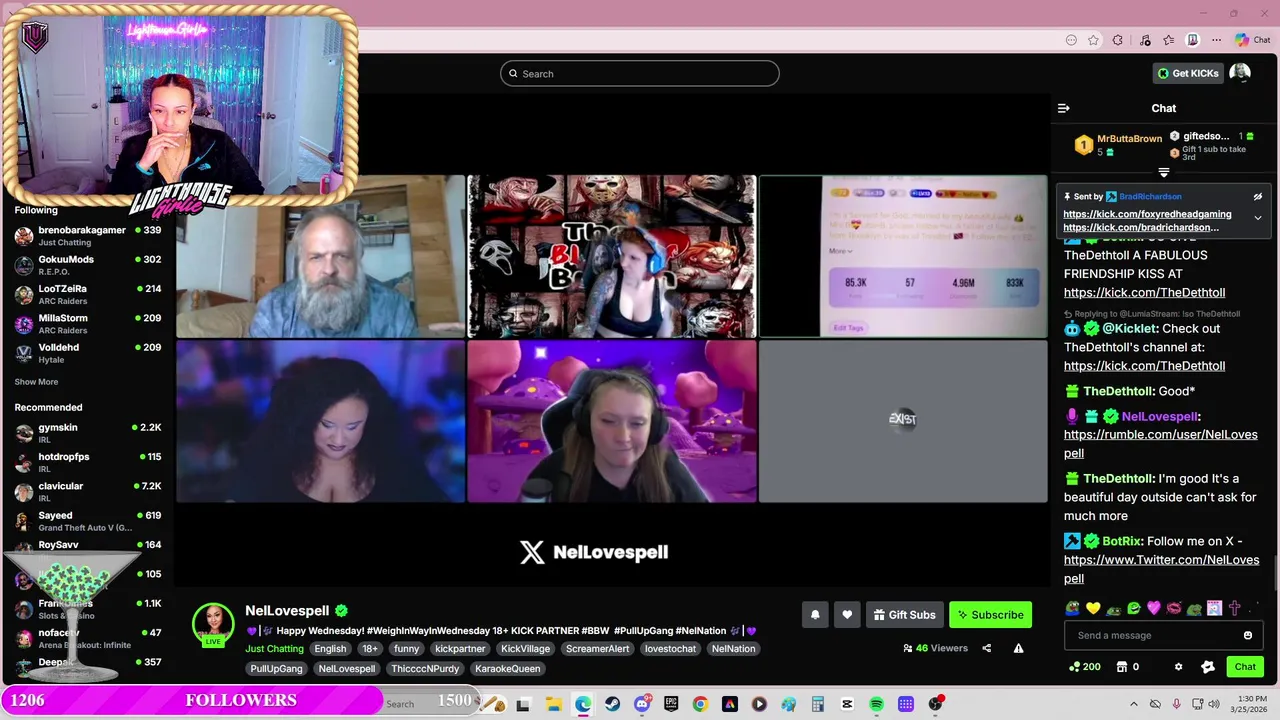
Task: Insert the green laughing chat emote
Action: coord(1133,608)
